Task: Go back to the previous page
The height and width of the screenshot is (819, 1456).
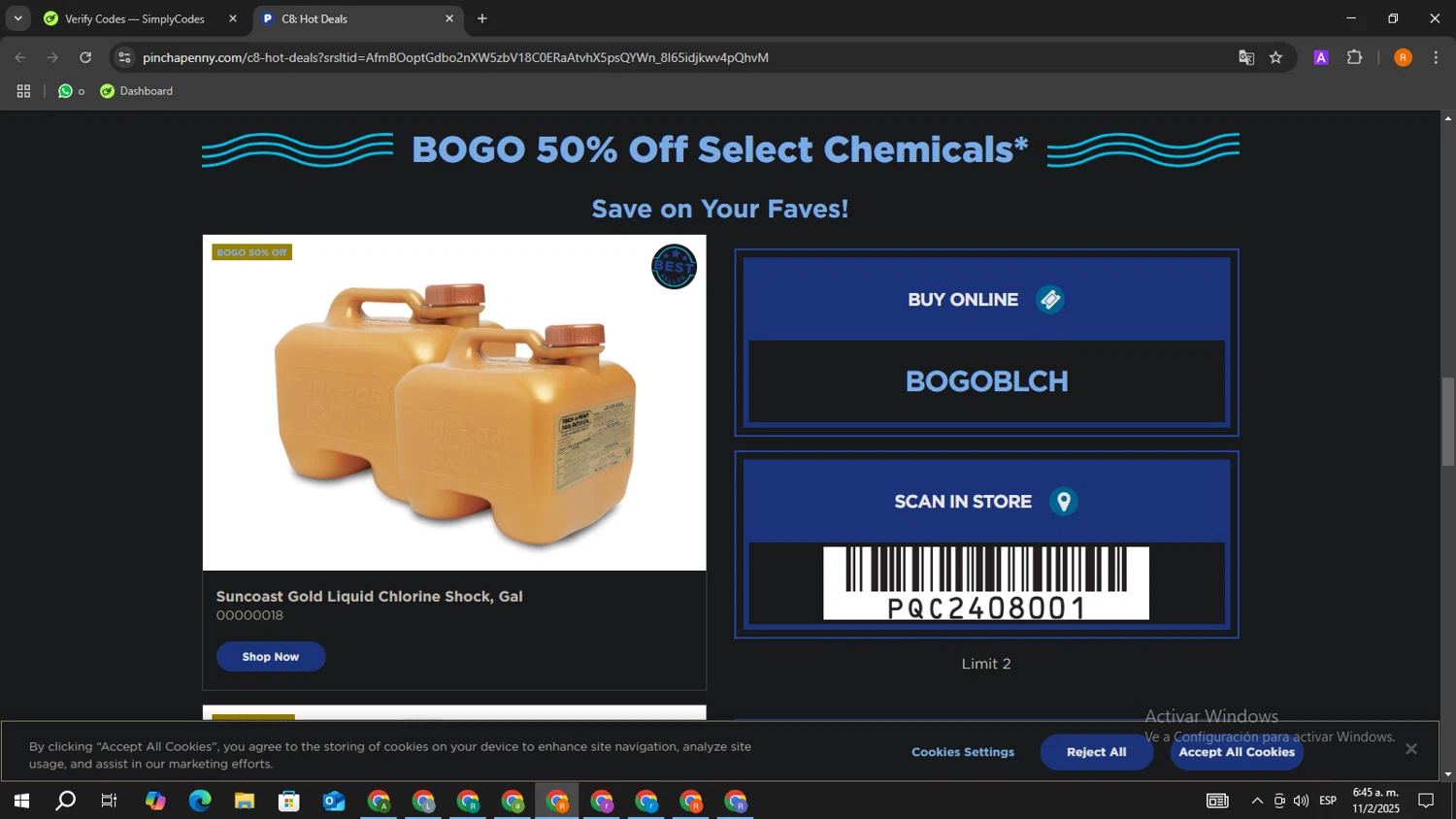Action: click(20, 57)
